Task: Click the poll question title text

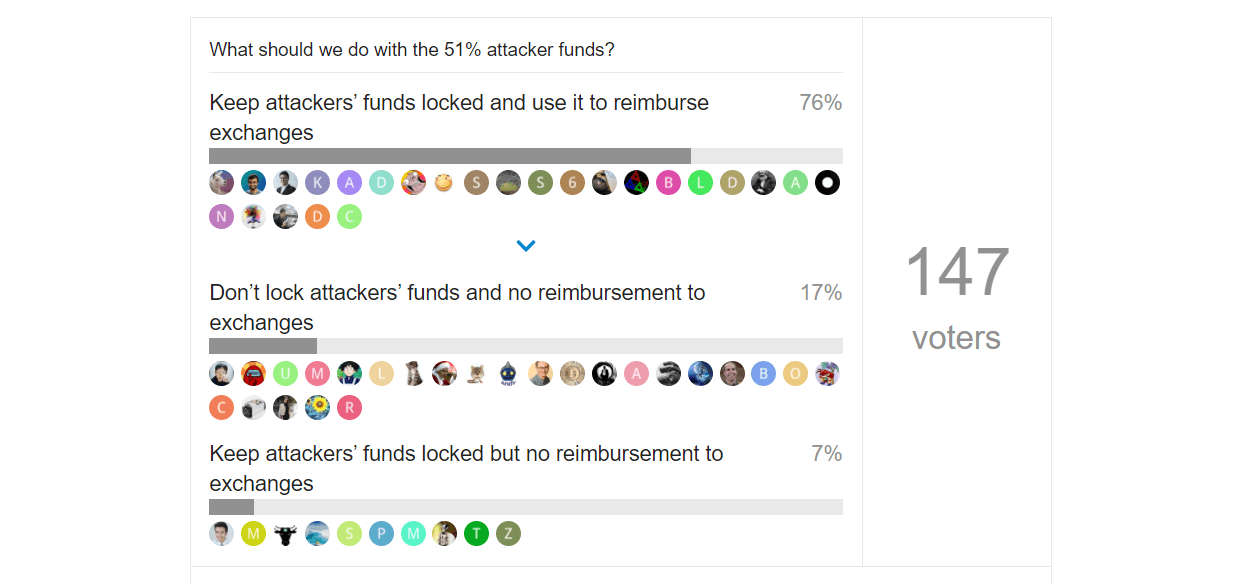Action: point(412,49)
